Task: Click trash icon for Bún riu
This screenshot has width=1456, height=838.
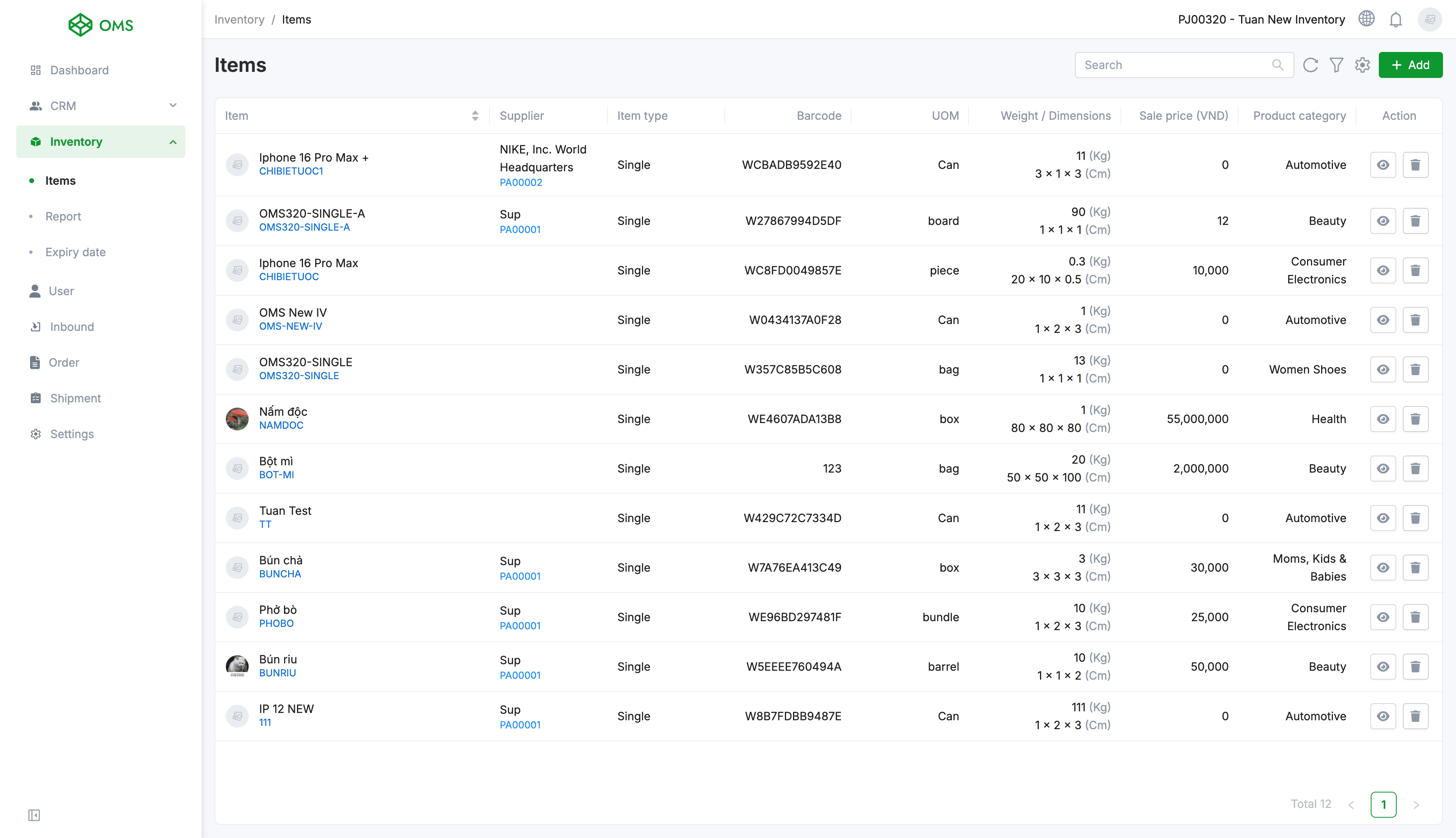Action: tap(1415, 667)
